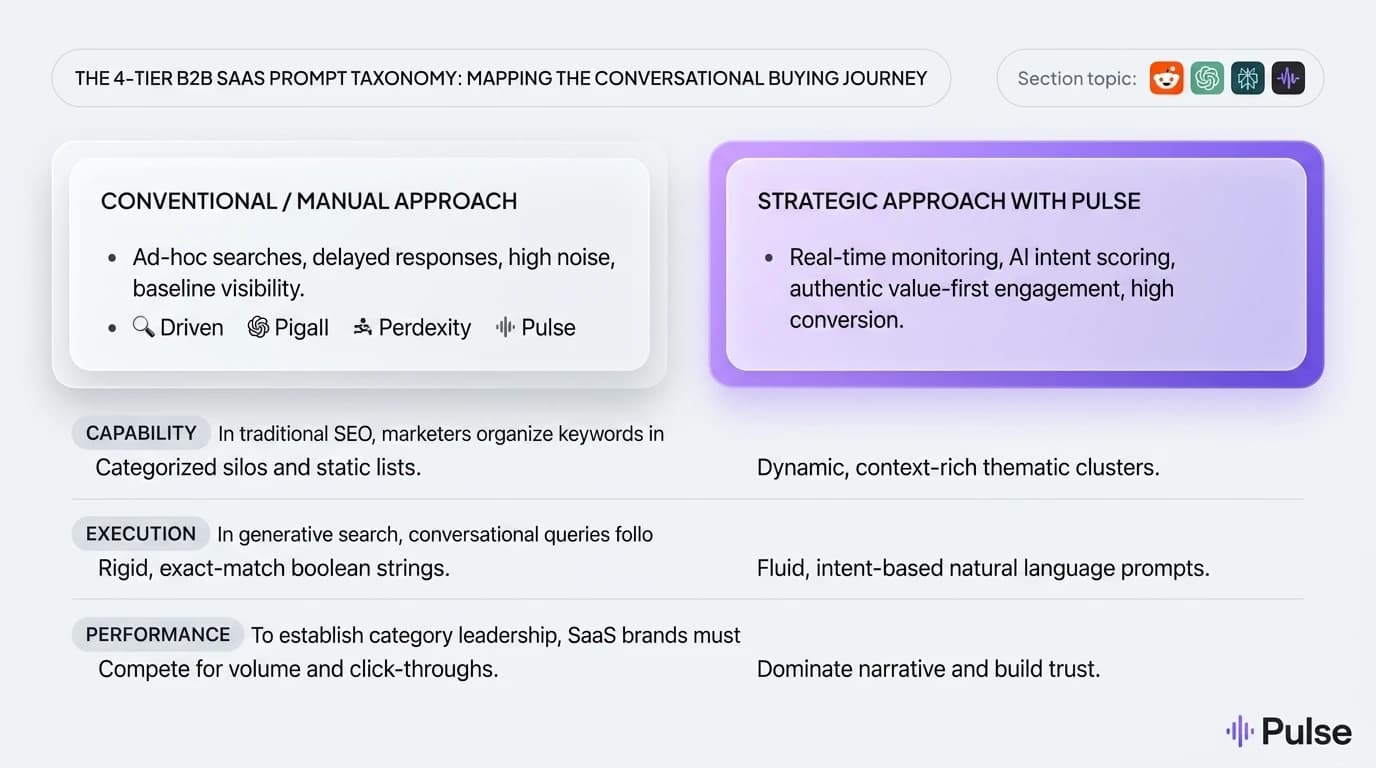Click the ChatGPT icon in Section topic
This screenshot has width=1376, height=768.
tap(1207, 78)
